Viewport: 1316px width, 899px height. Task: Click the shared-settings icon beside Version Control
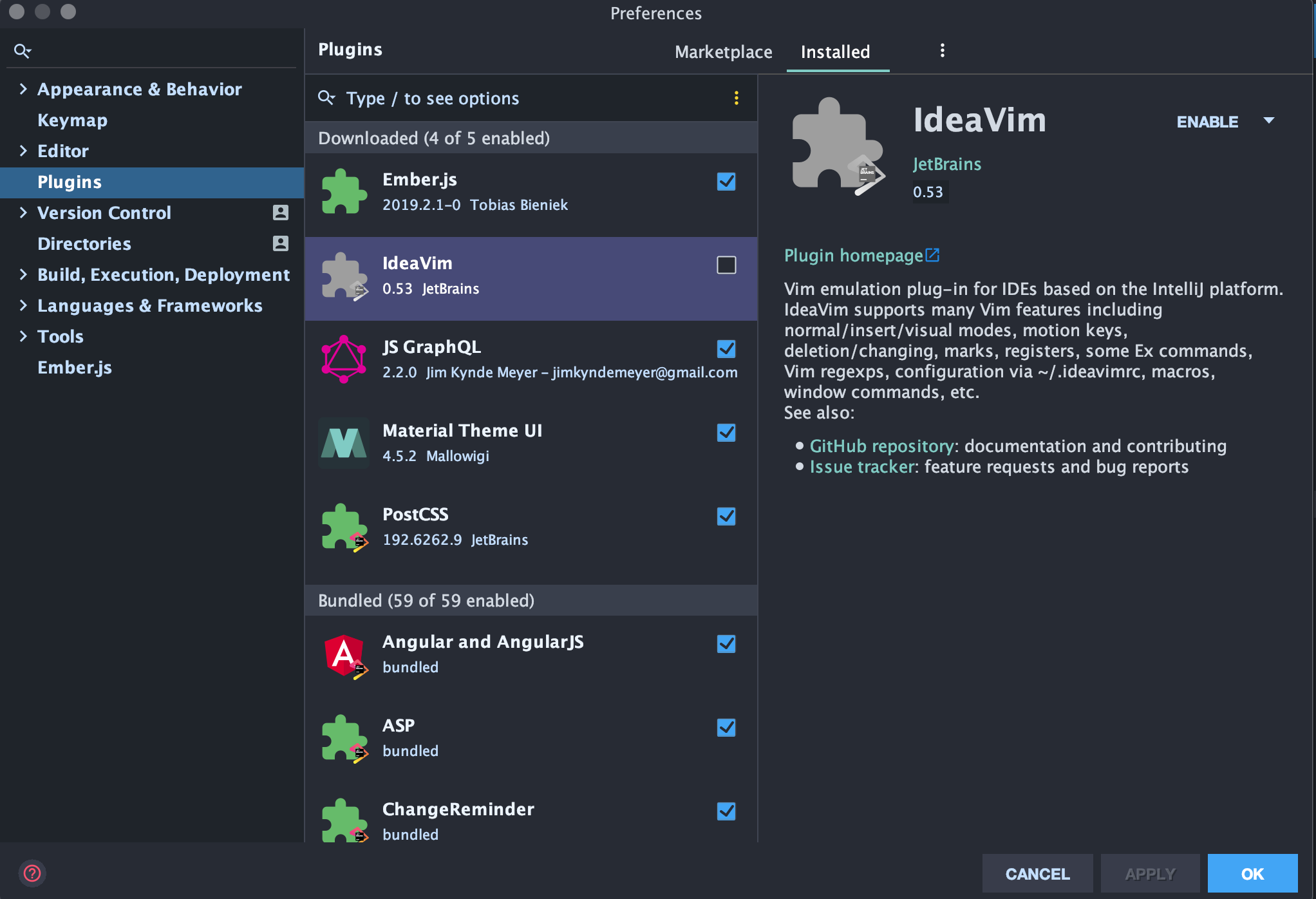click(280, 213)
